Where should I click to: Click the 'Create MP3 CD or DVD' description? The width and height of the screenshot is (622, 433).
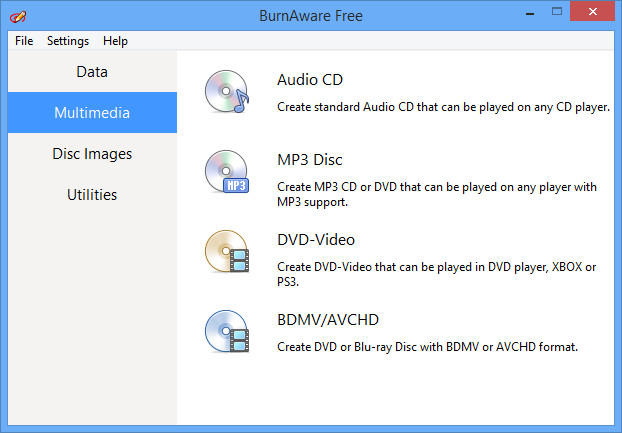coord(437,194)
